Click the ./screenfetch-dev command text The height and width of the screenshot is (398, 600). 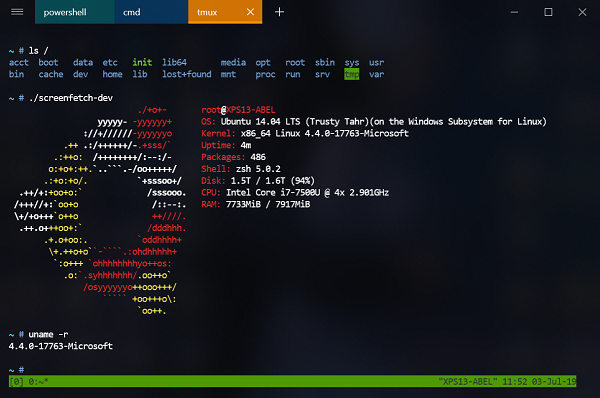pyautogui.click(x=71, y=98)
